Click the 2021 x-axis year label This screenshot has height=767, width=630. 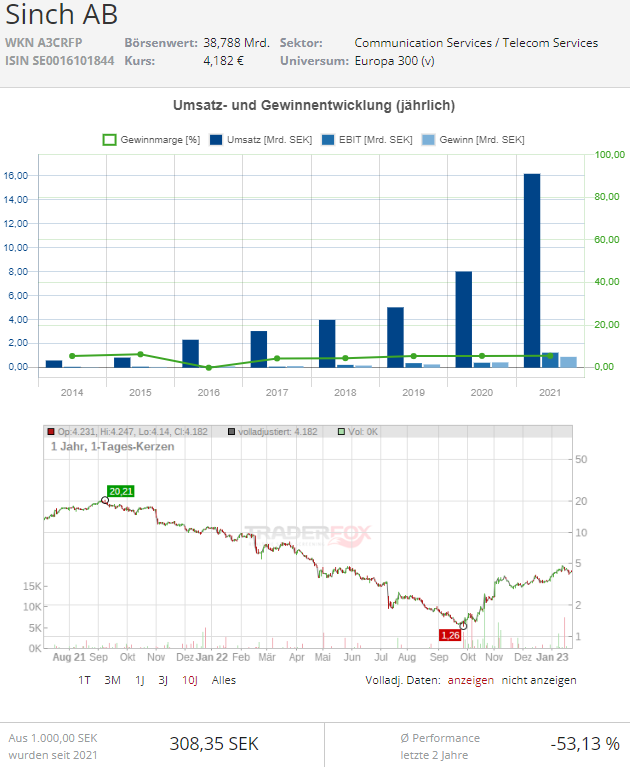tap(550, 392)
